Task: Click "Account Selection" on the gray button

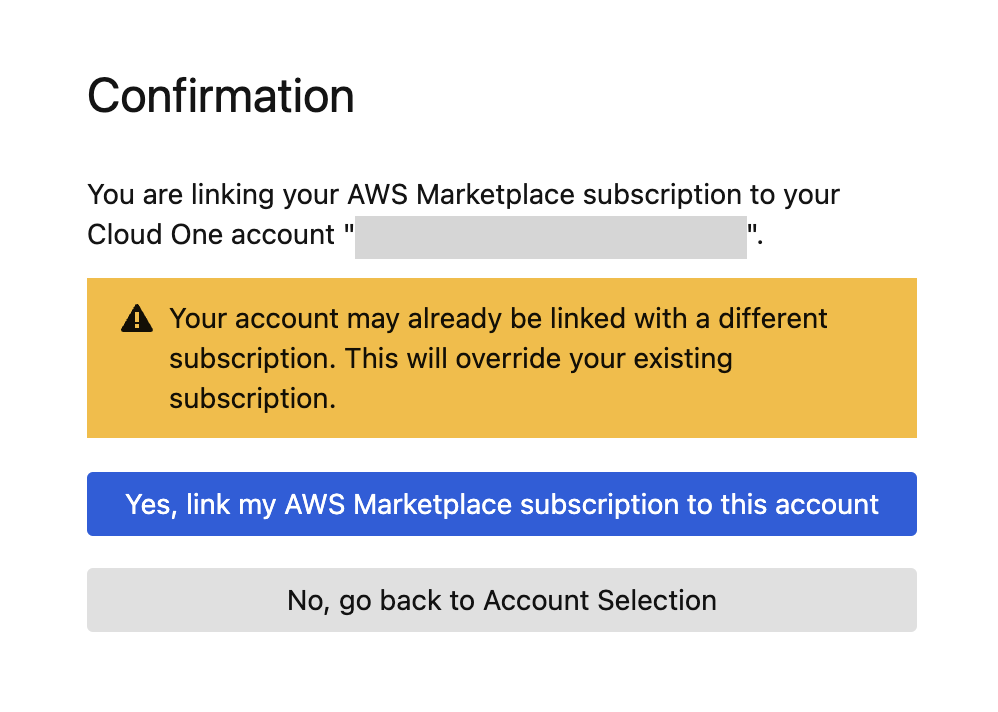Action: 600,600
